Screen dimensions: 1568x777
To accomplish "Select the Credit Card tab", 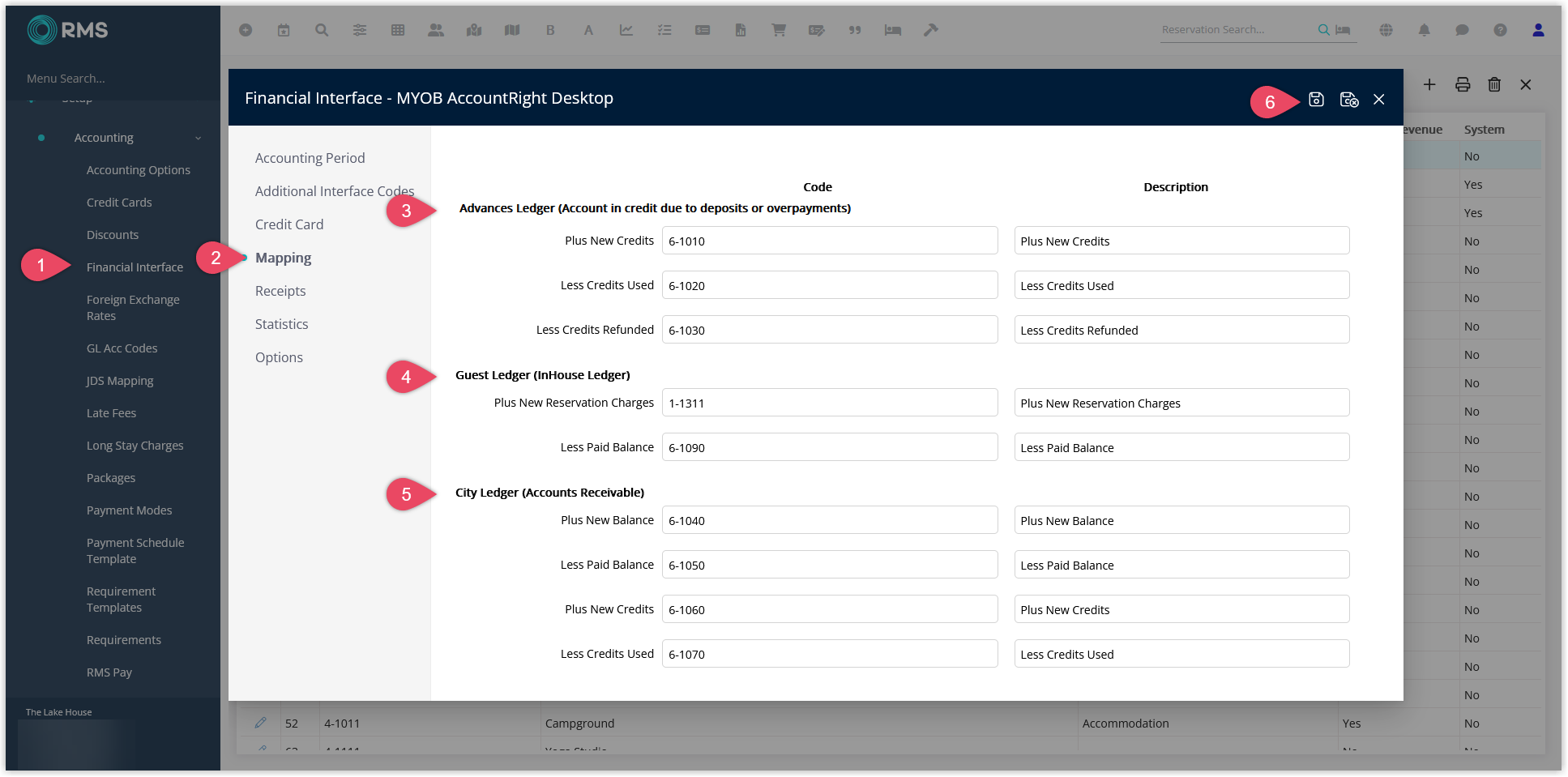I will [289, 224].
